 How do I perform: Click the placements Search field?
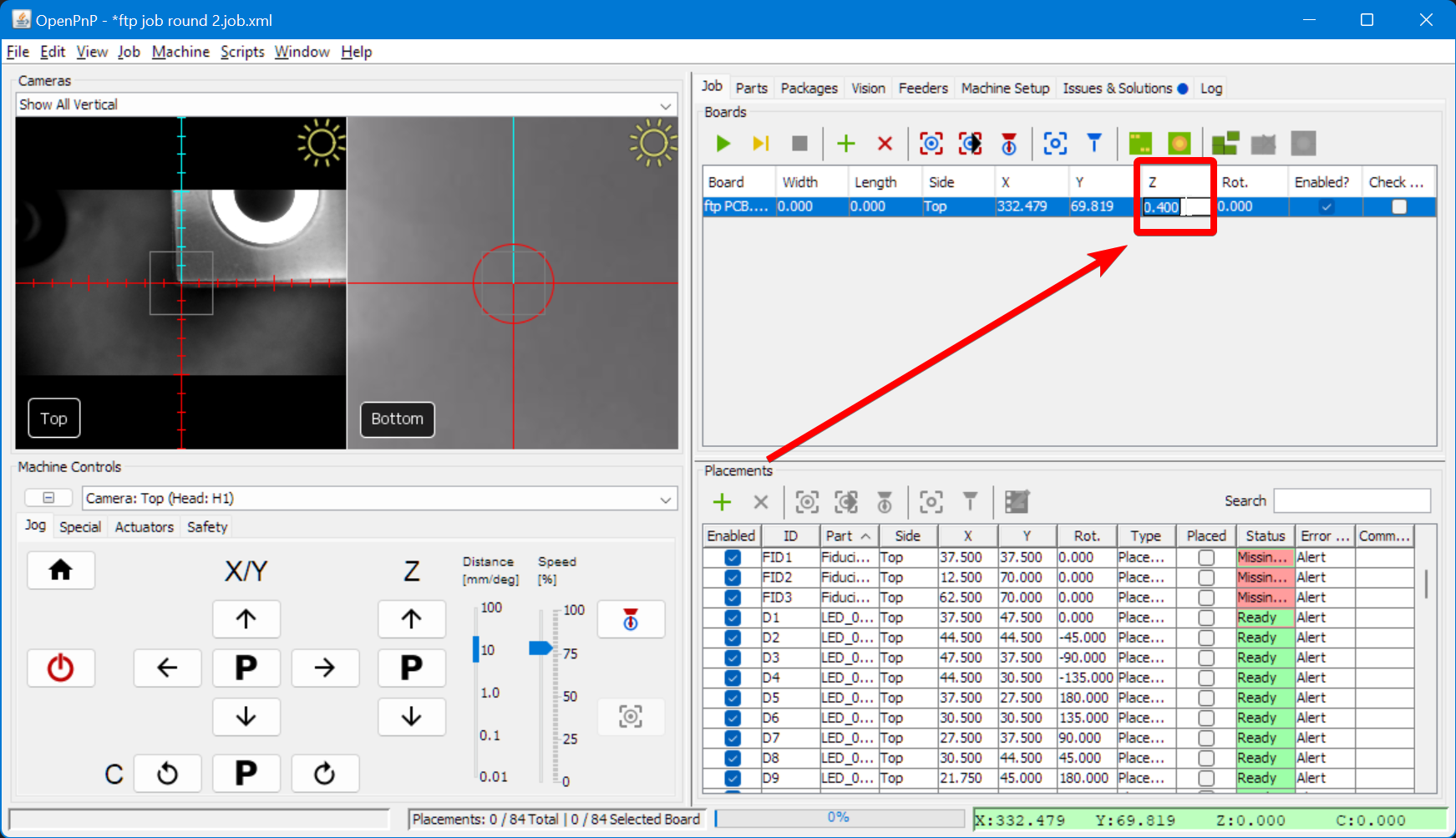(x=1351, y=501)
